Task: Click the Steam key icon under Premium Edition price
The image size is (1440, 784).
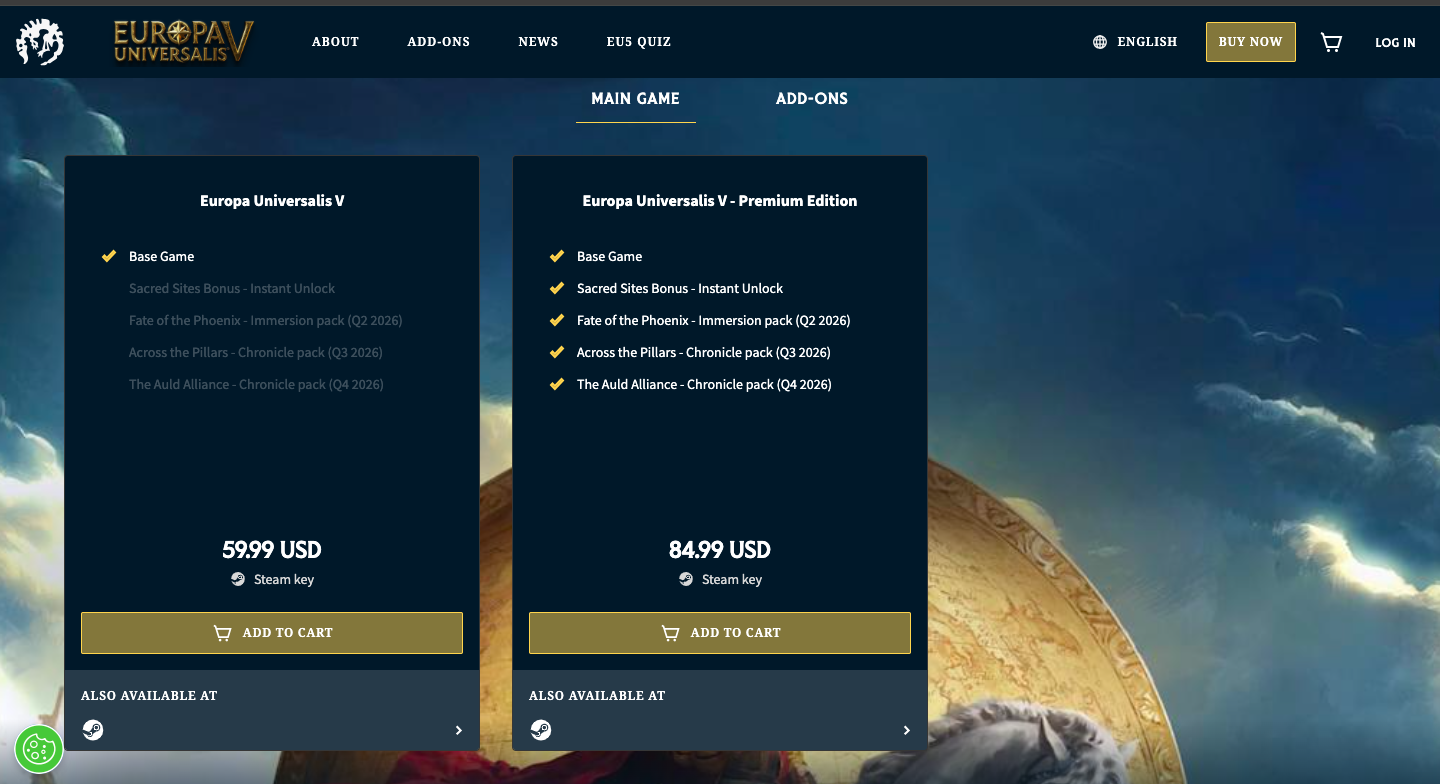Action: click(685, 579)
